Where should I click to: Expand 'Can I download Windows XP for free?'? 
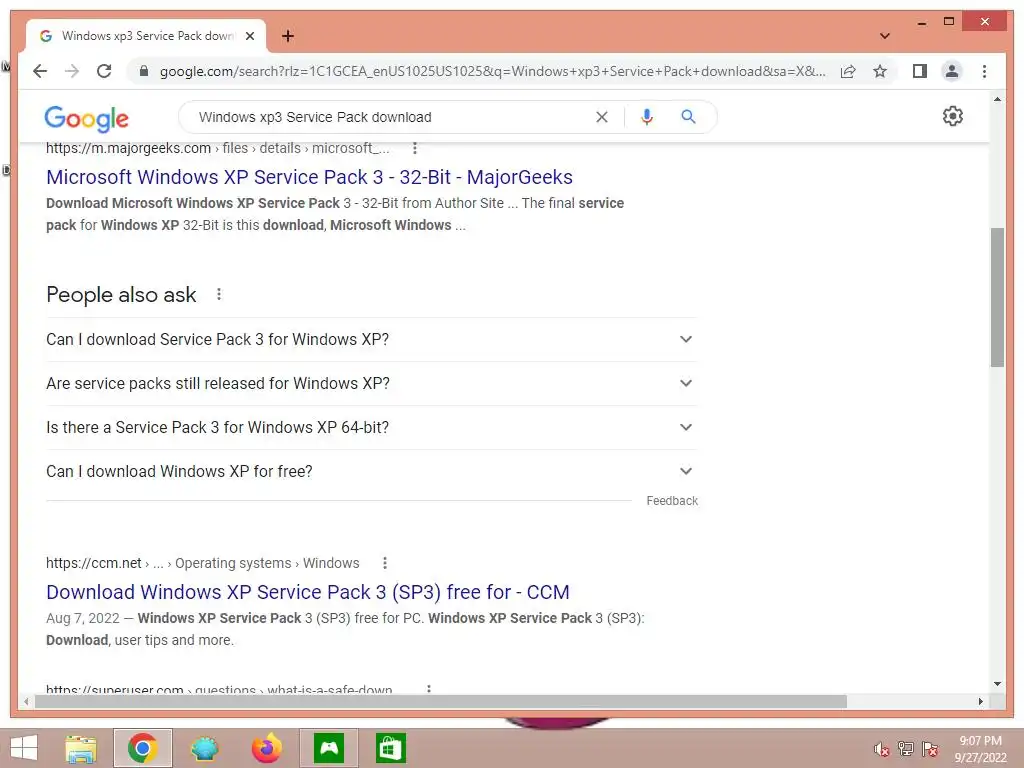point(370,471)
